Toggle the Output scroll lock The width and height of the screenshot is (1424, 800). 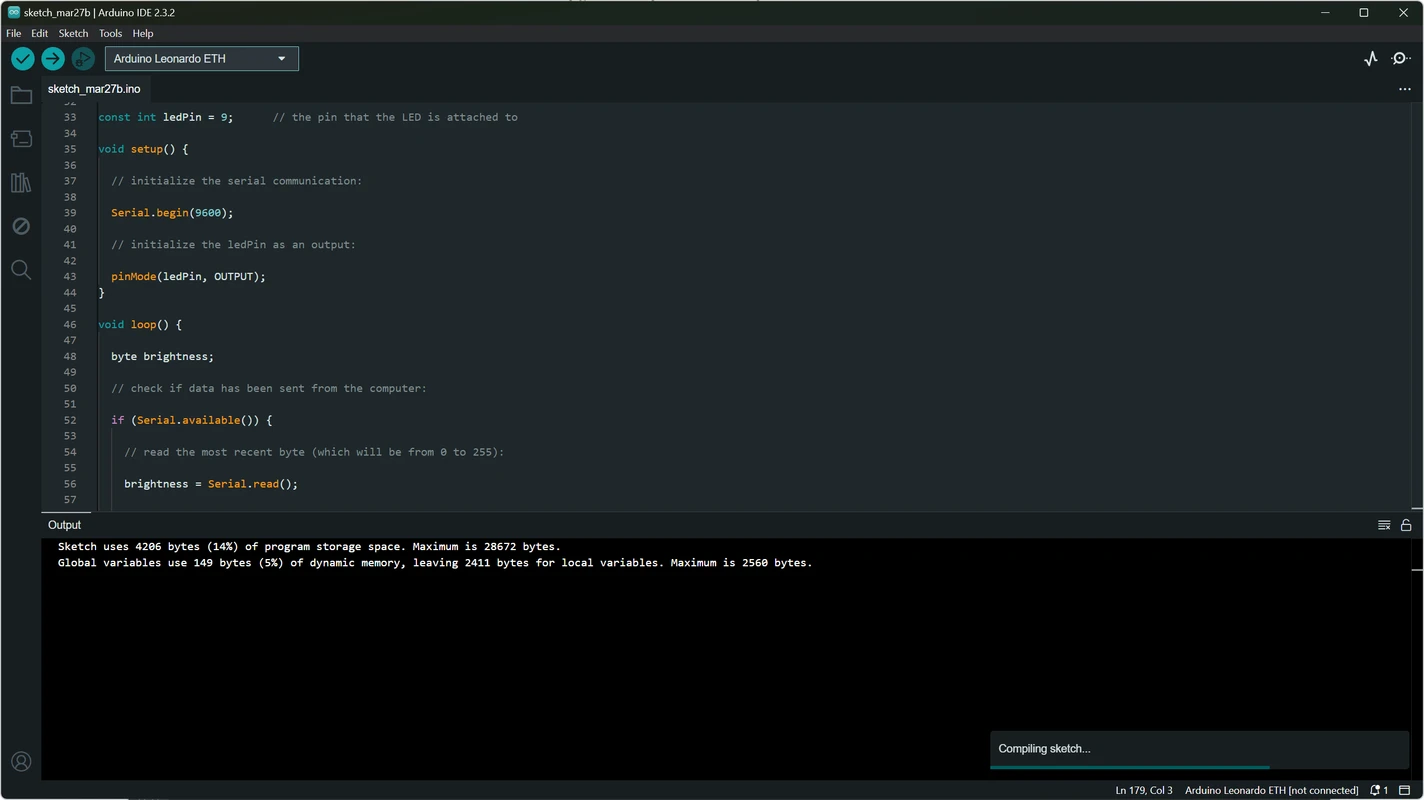point(1406,525)
